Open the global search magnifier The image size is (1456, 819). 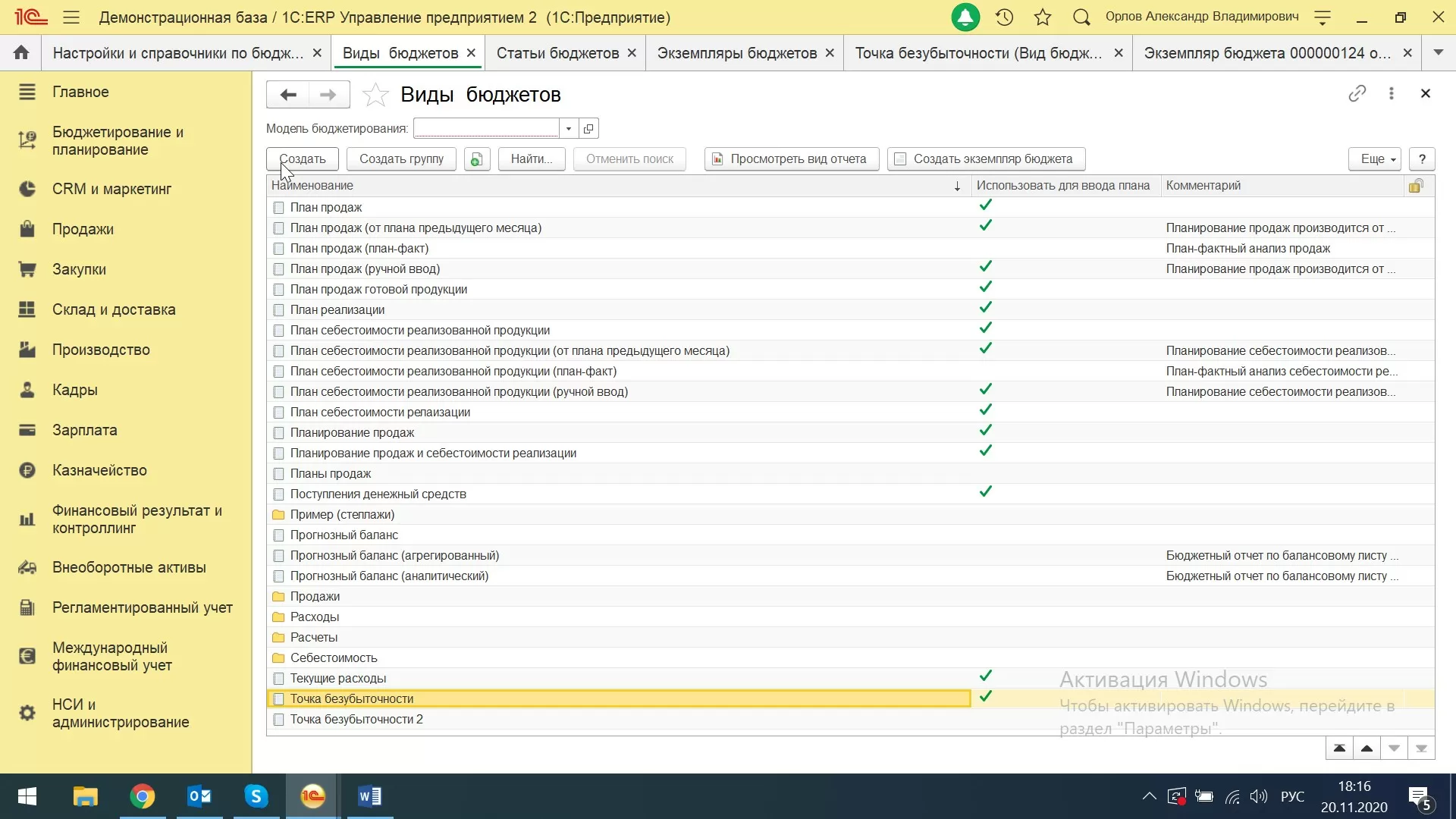pyautogui.click(x=1081, y=17)
